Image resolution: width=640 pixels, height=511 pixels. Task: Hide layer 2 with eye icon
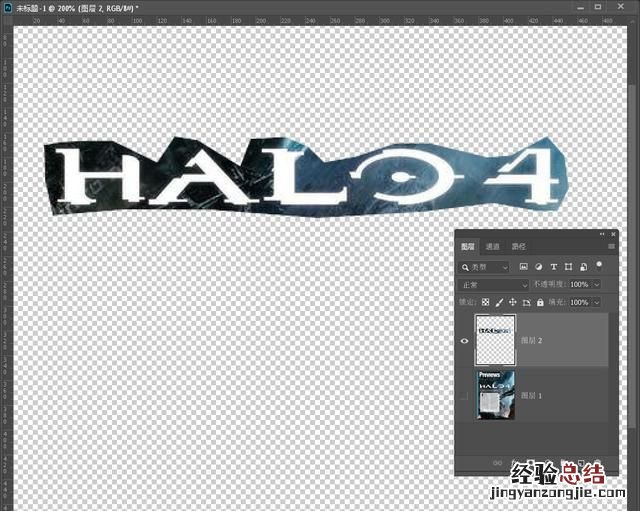pos(464,341)
